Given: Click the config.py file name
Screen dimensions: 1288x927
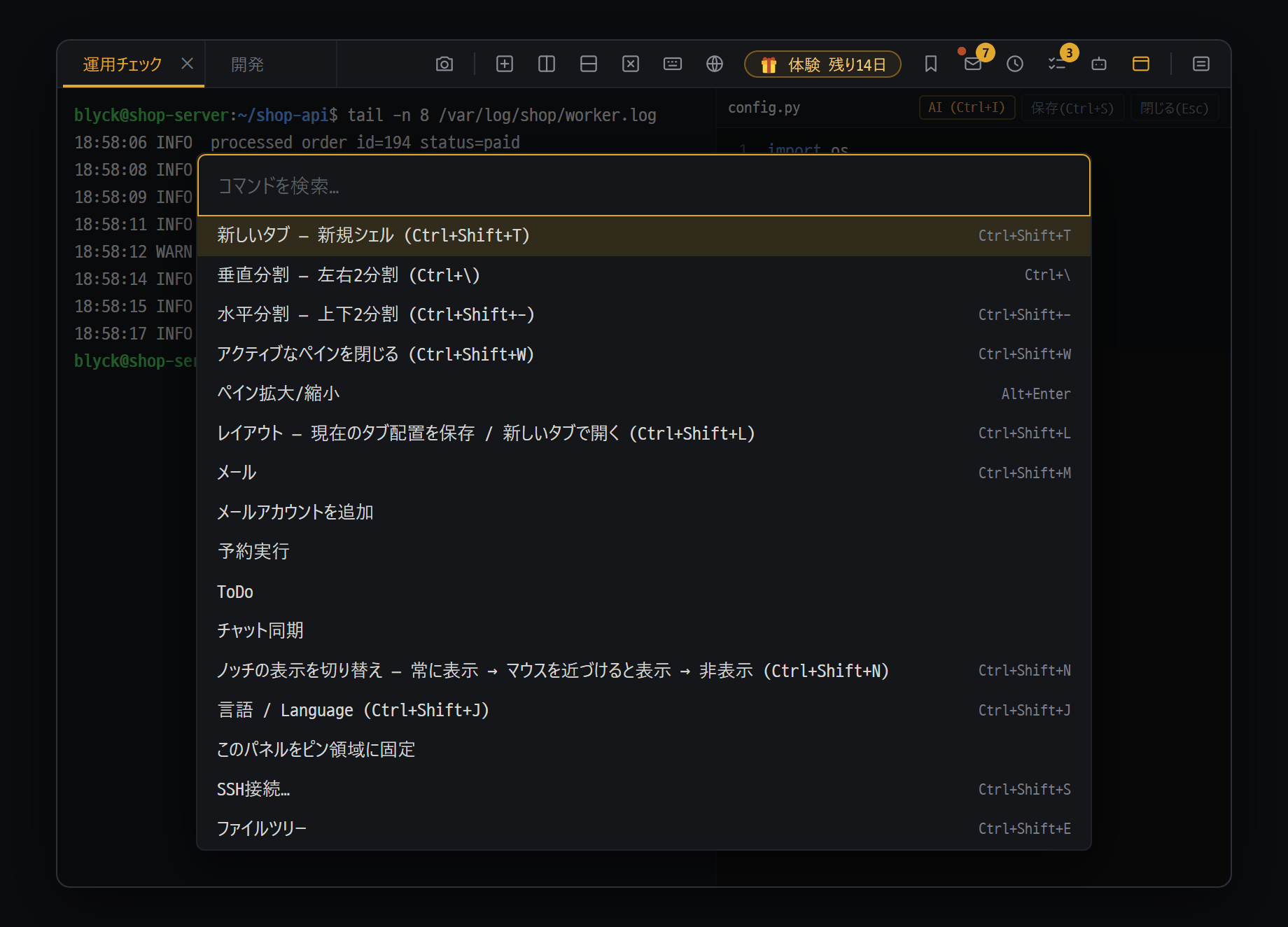Looking at the screenshot, I should click(x=764, y=108).
